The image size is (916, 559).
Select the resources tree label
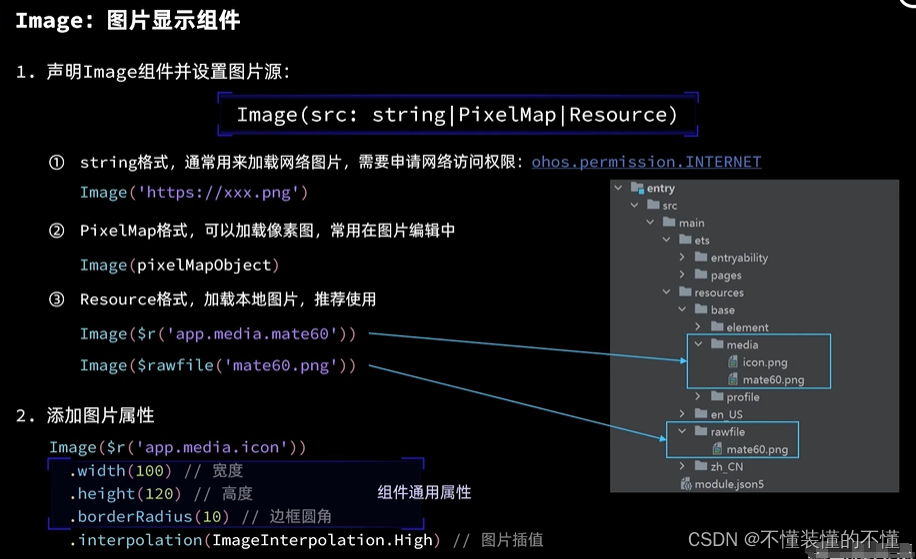(719, 293)
